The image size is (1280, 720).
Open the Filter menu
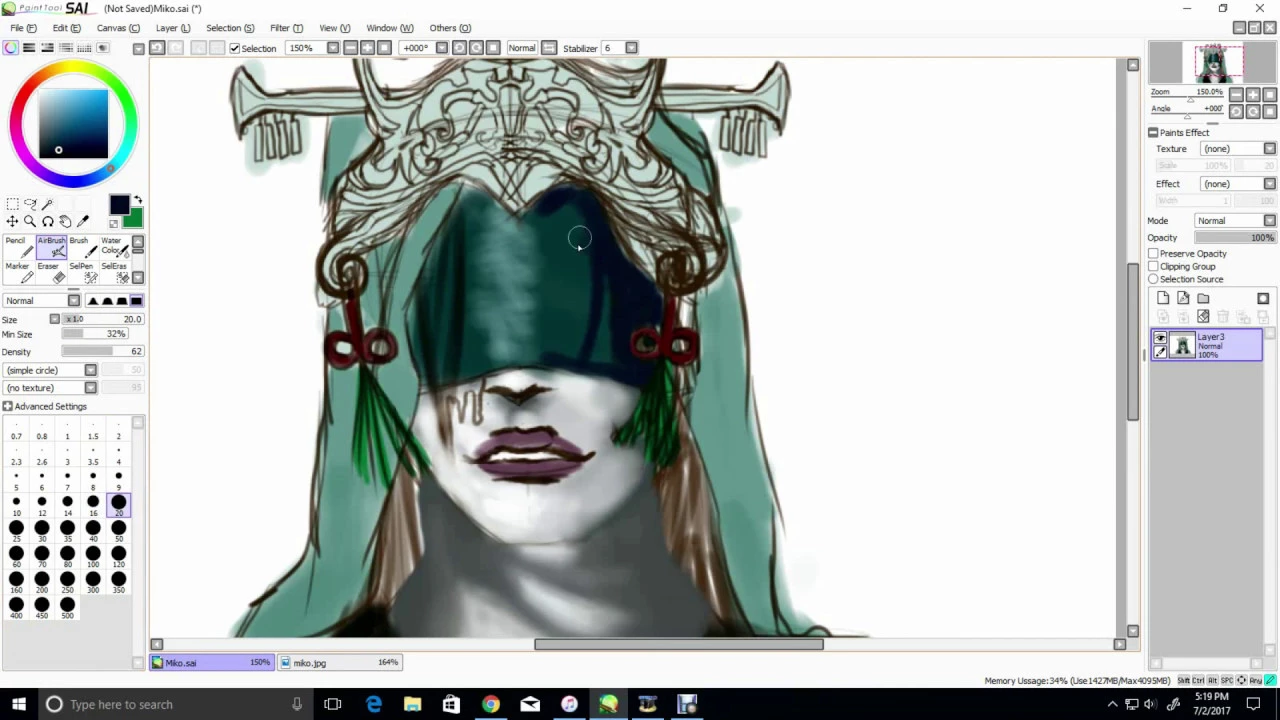pyautogui.click(x=286, y=28)
